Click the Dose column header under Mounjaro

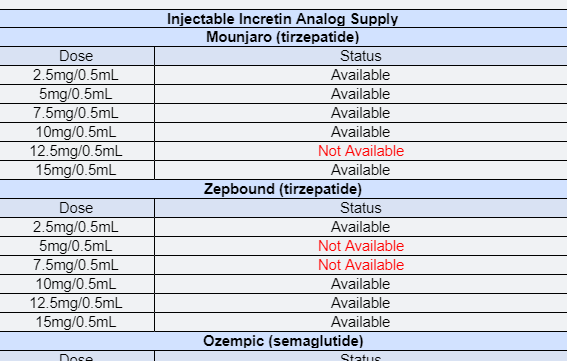click(x=76, y=56)
